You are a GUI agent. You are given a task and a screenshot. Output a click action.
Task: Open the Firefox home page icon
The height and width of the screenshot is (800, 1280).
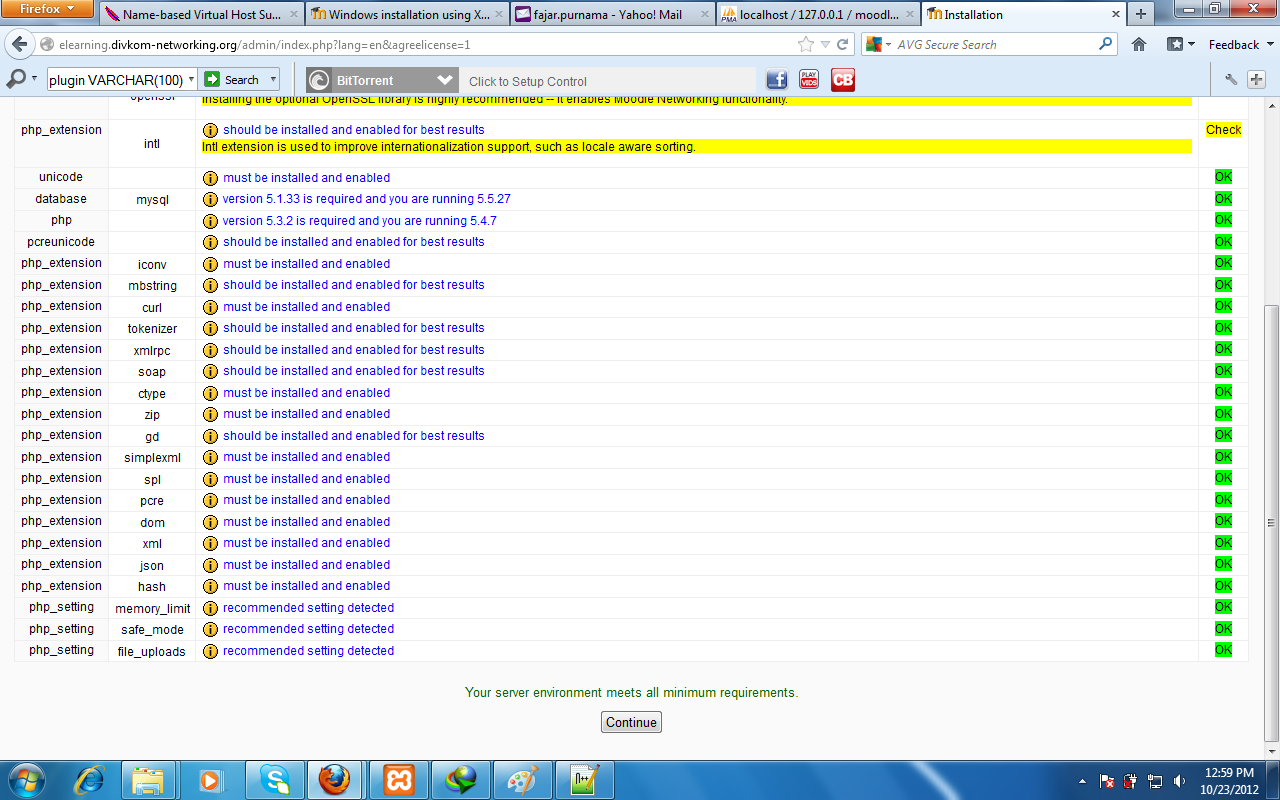pyautogui.click(x=1138, y=45)
